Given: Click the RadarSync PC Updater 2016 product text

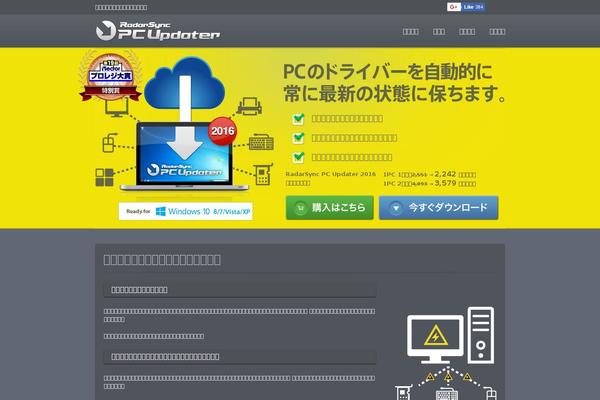Looking at the screenshot, I should [331, 174].
